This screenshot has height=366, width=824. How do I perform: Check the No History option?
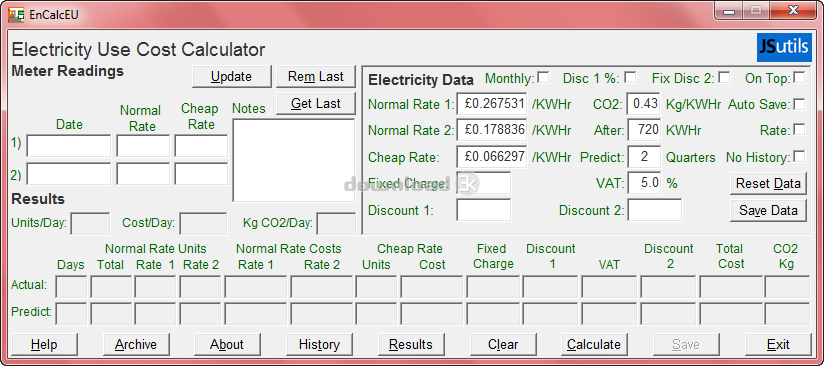(x=799, y=157)
